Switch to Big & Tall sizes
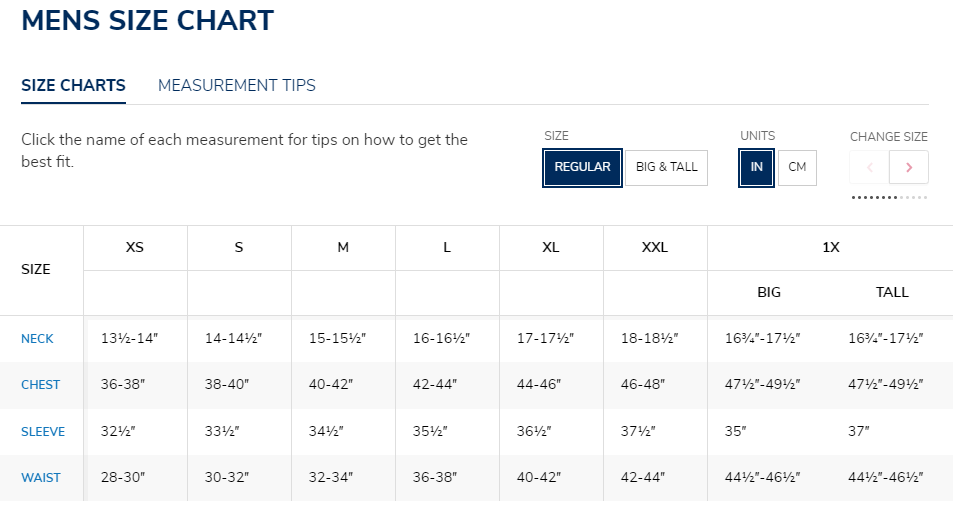Image resolution: width=953 pixels, height=518 pixels. [x=666, y=167]
